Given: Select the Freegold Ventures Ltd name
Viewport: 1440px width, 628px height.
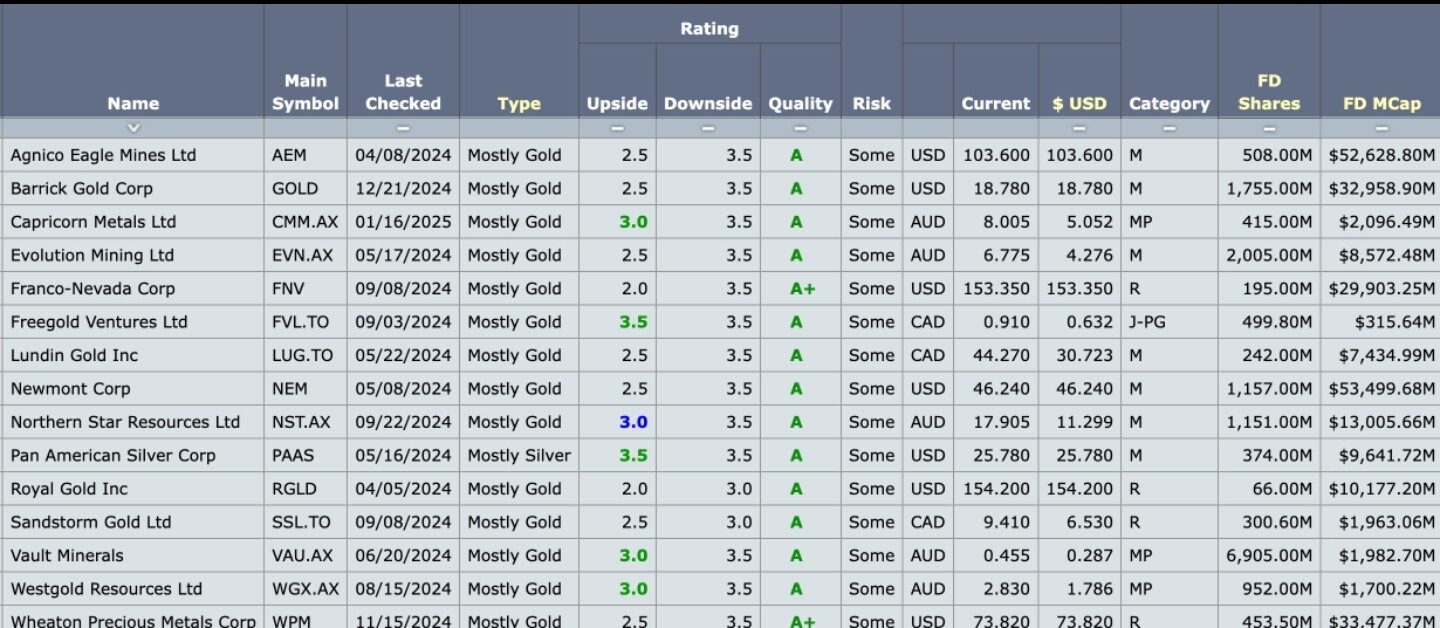Looking at the screenshot, I should pyautogui.click(x=99, y=322).
